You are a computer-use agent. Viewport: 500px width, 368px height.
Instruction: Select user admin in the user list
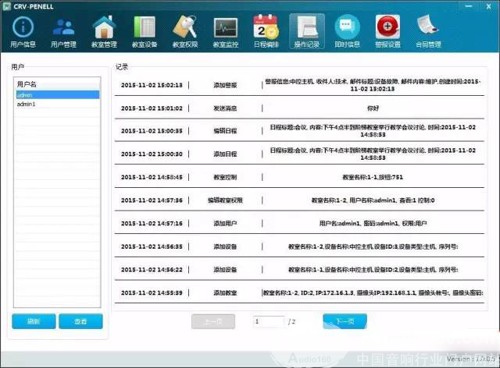click(x=57, y=95)
